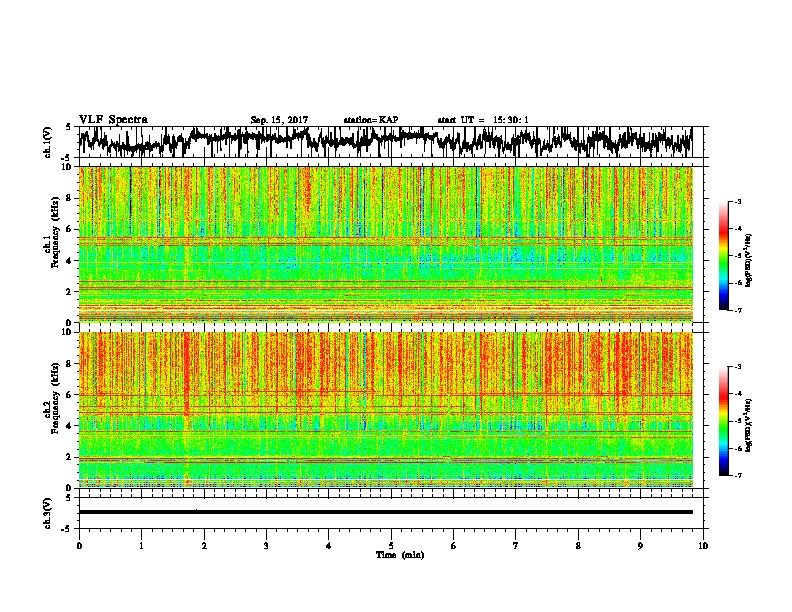Image resolution: width=792 pixels, height=612 pixels.
Task: Click the "-3" tick on ch.1 colorbar
Action: pyautogui.click(x=738, y=201)
